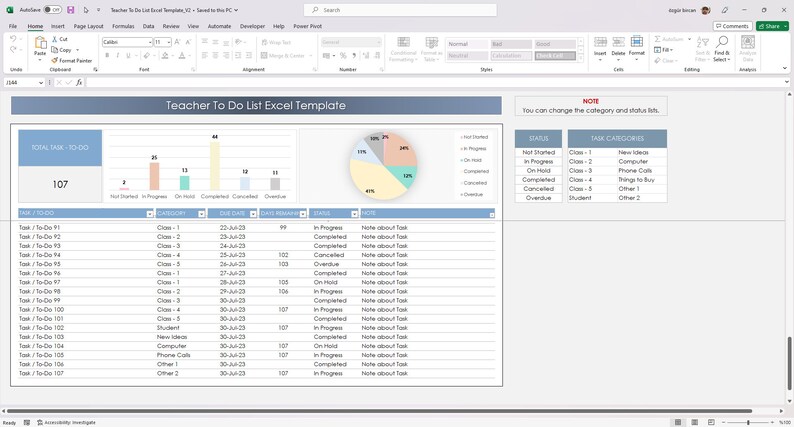
Task: Click the vertical scrollbar thumb
Action: coord(789,363)
